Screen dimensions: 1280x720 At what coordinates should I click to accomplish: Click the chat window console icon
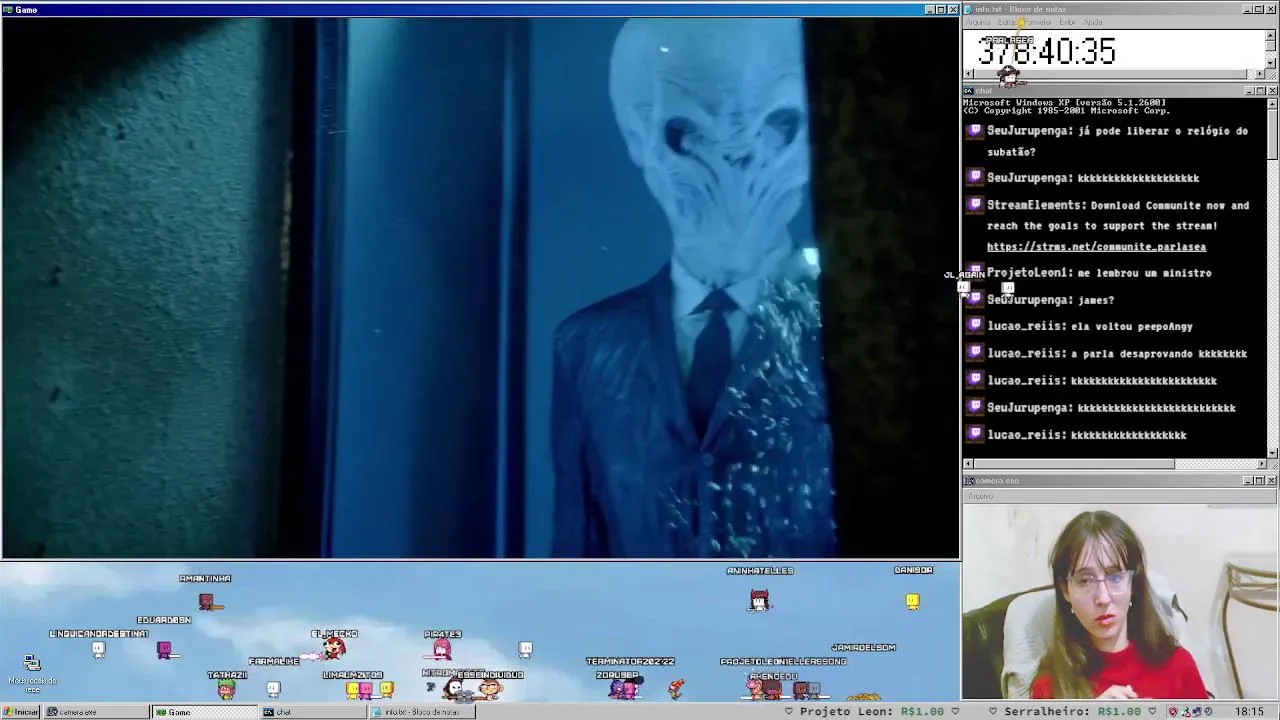point(969,91)
